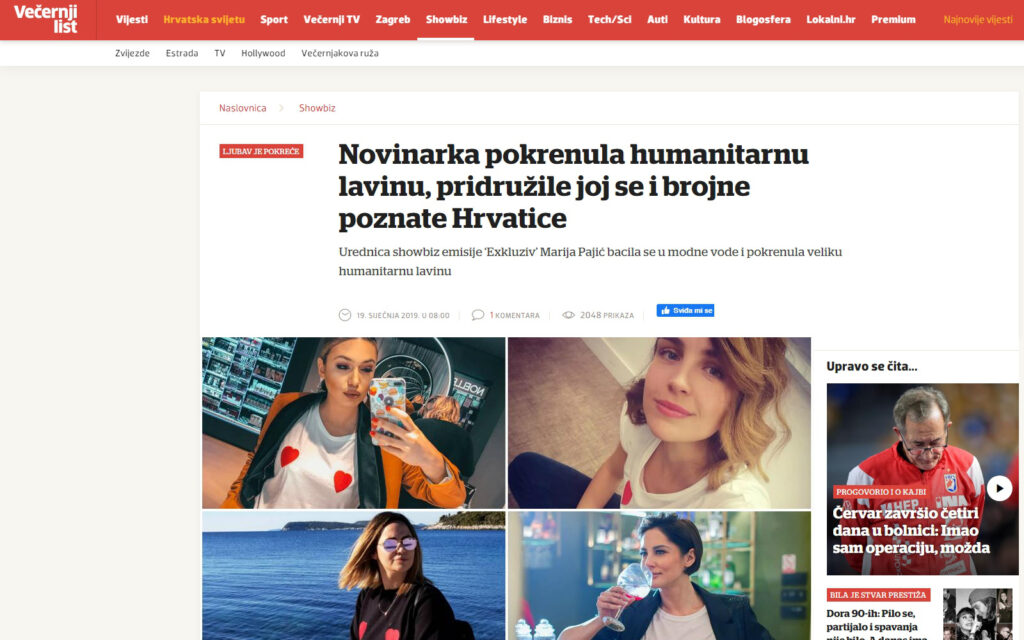Open the 'Dora 90-ih' article thumbnail
Viewport: 1024px width, 640px height.
pos(977,614)
